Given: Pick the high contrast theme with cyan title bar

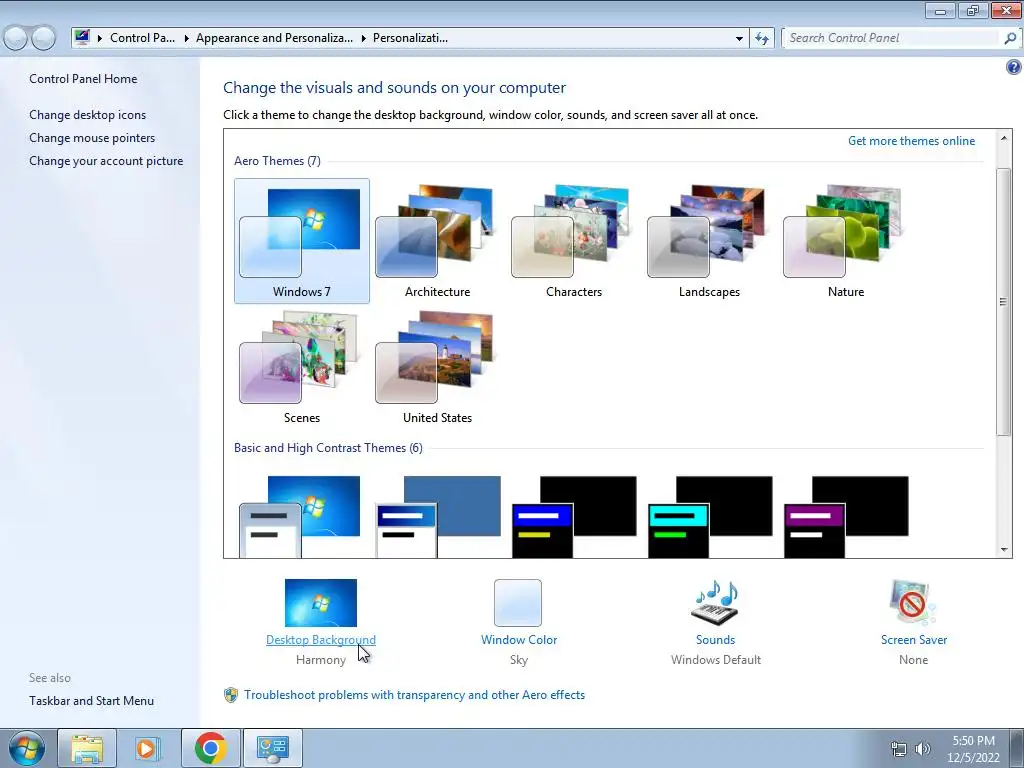Looking at the screenshot, I should (709, 516).
